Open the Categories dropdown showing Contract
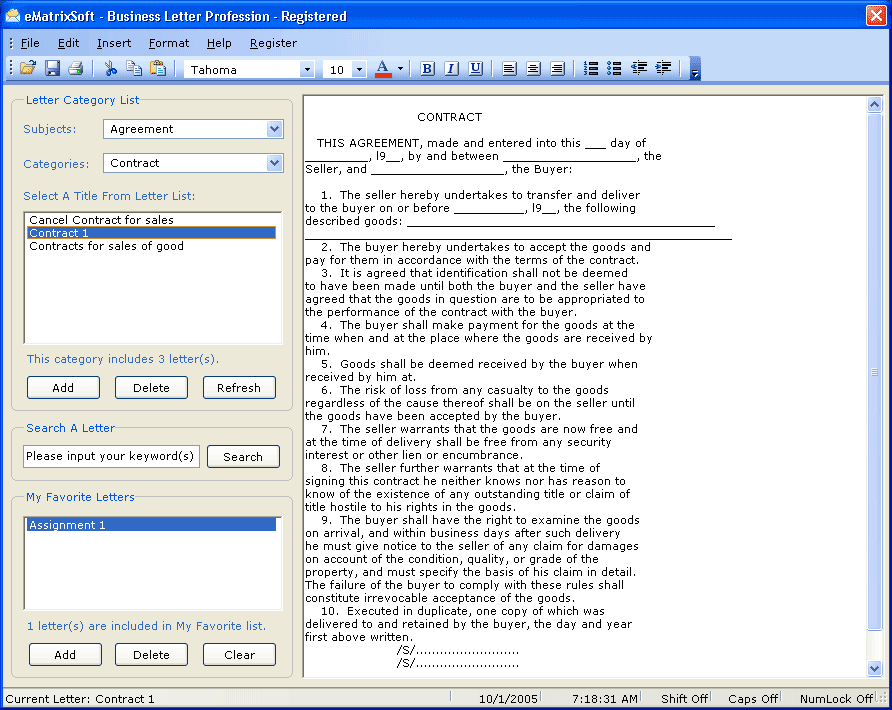Screen dimensions: 892x710 (272, 163)
